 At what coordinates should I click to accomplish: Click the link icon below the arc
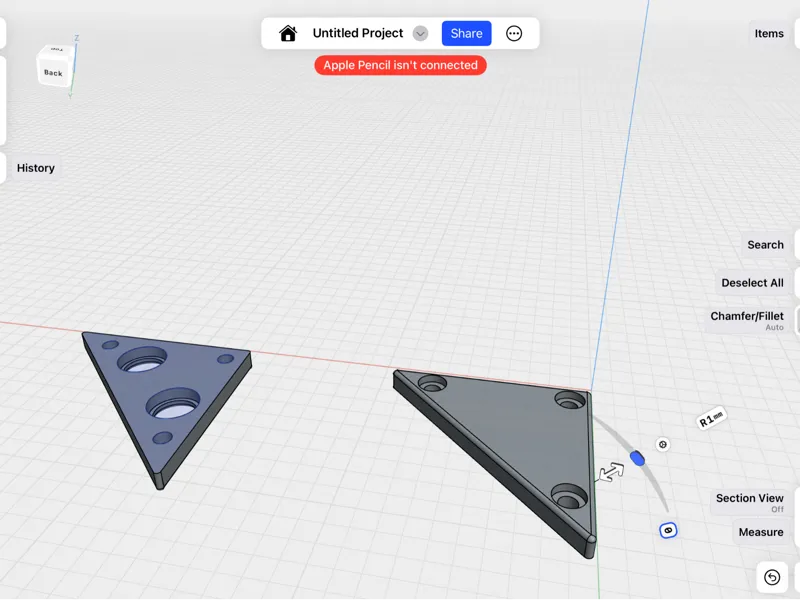668,531
